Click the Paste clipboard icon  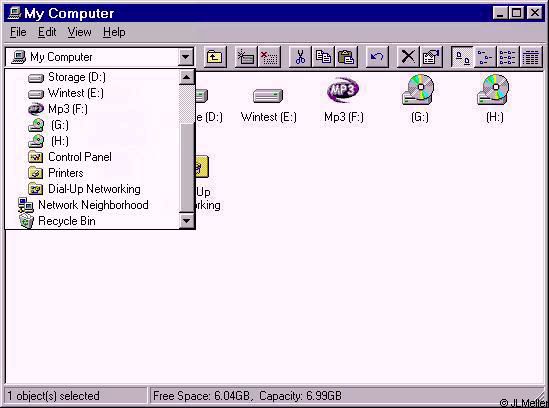pos(346,57)
